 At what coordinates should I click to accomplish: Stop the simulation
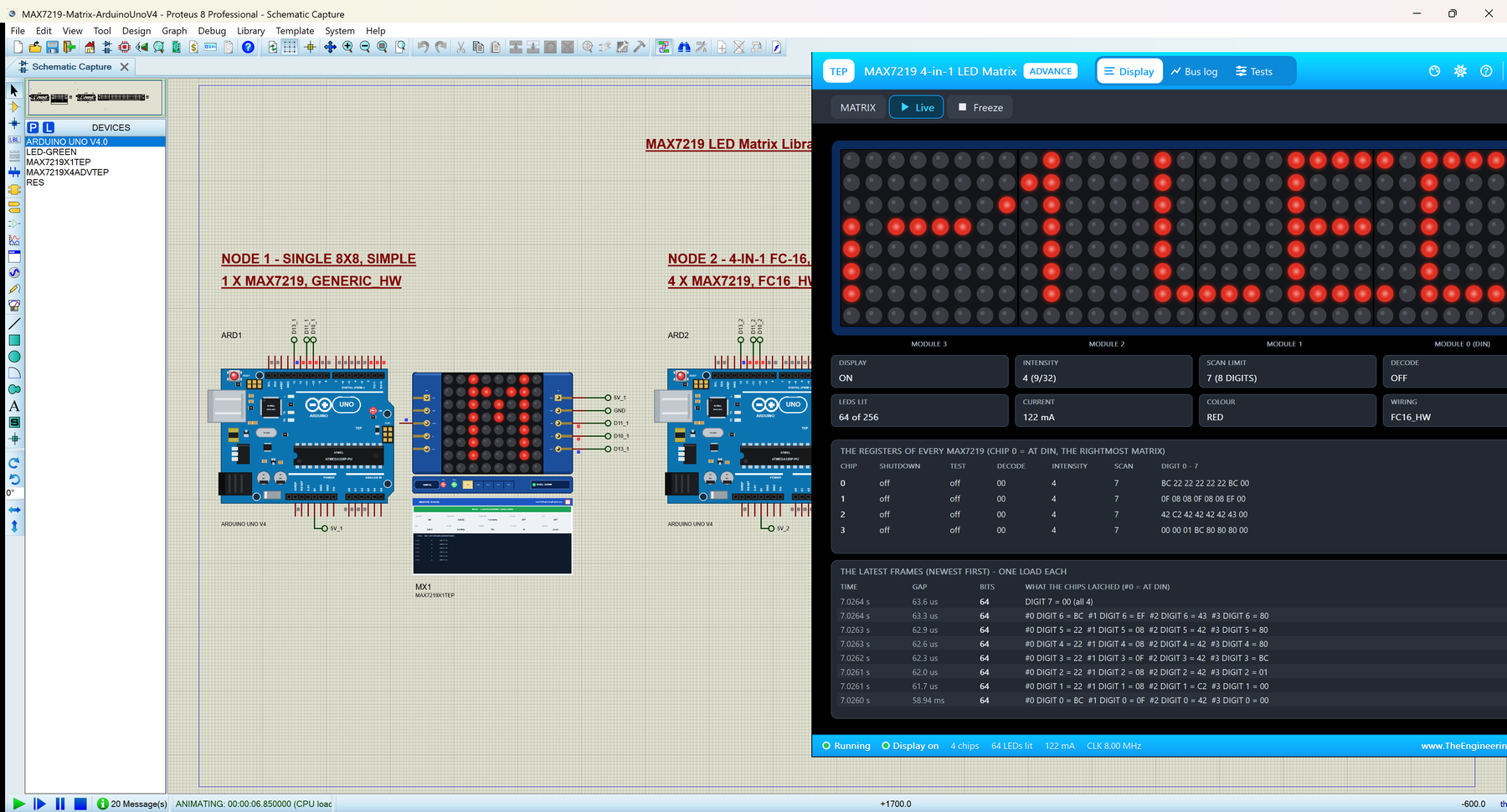click(x=80, y=804)
